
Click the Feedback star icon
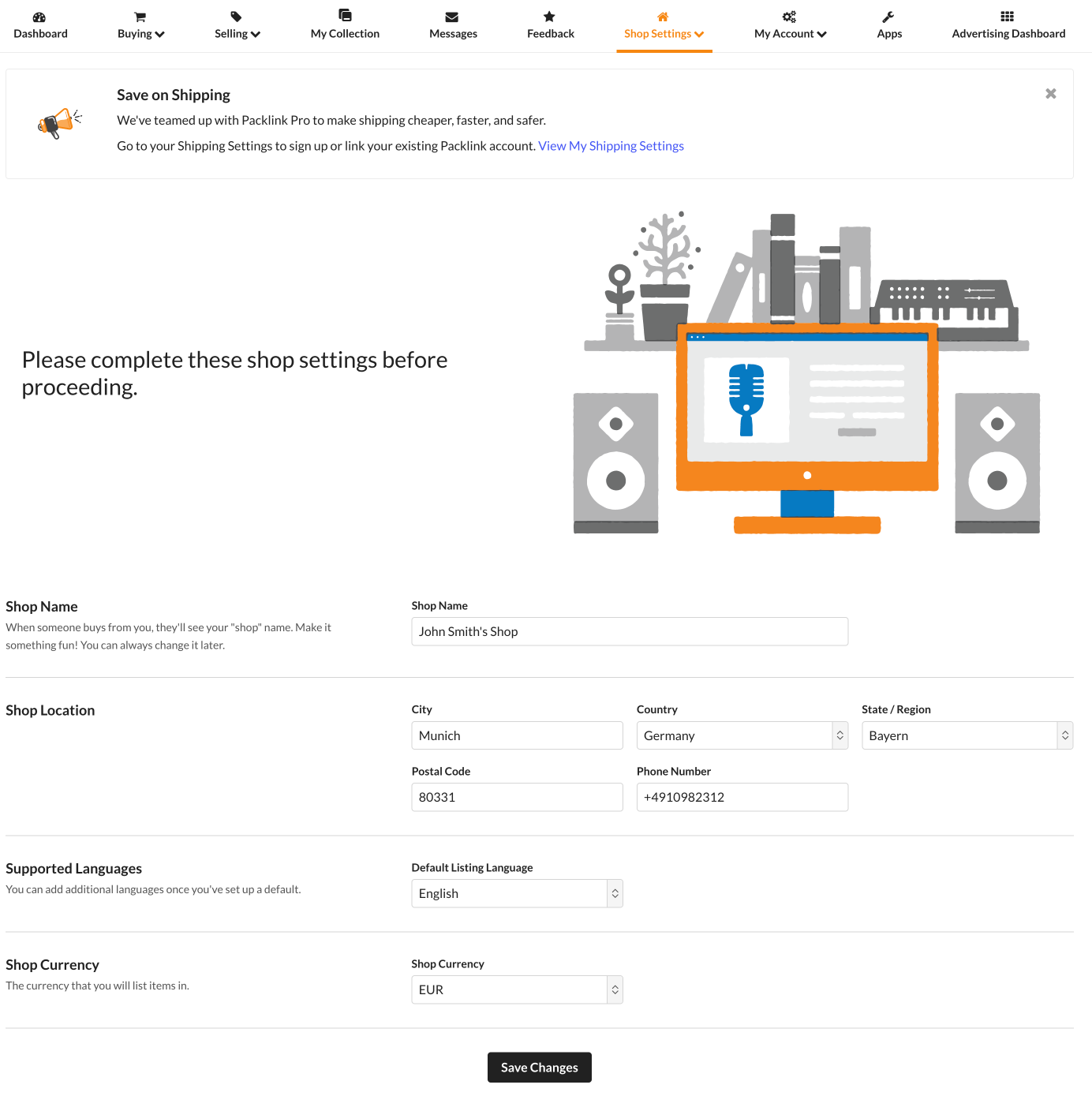549,17
